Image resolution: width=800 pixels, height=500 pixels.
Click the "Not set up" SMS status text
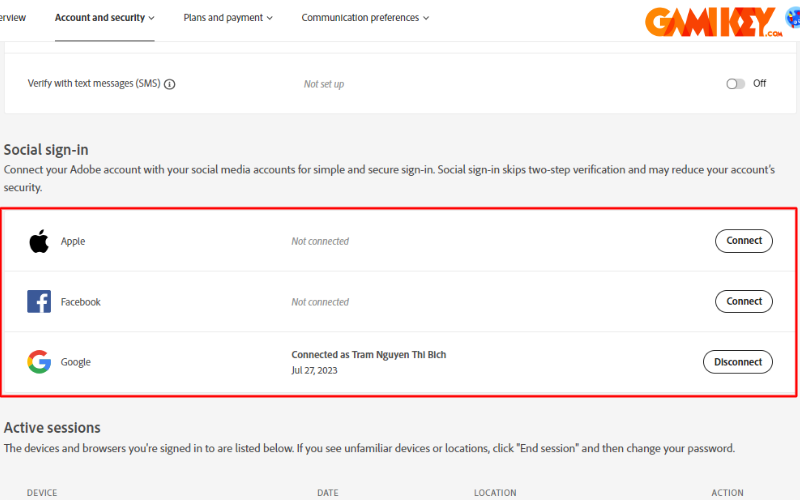point(324,84)
